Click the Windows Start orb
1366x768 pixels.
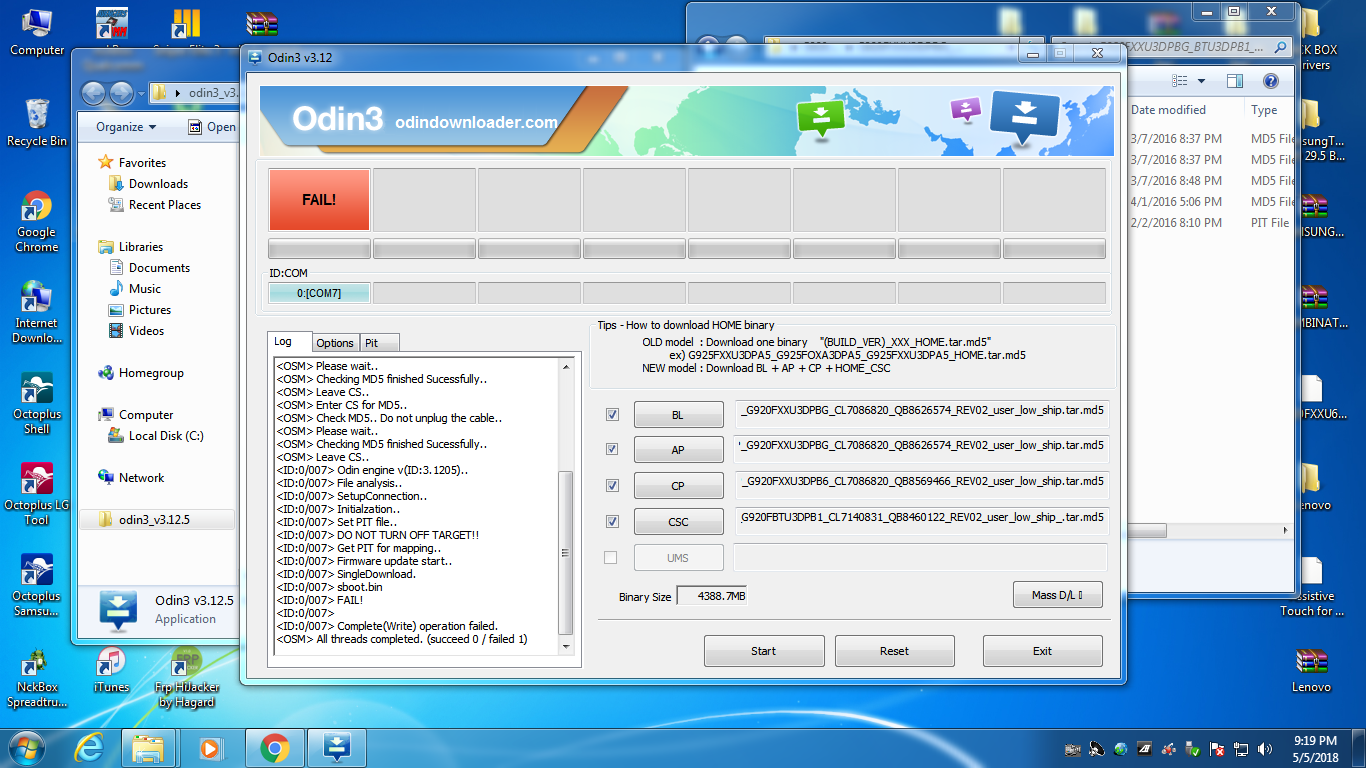click(x=25, y=747)
